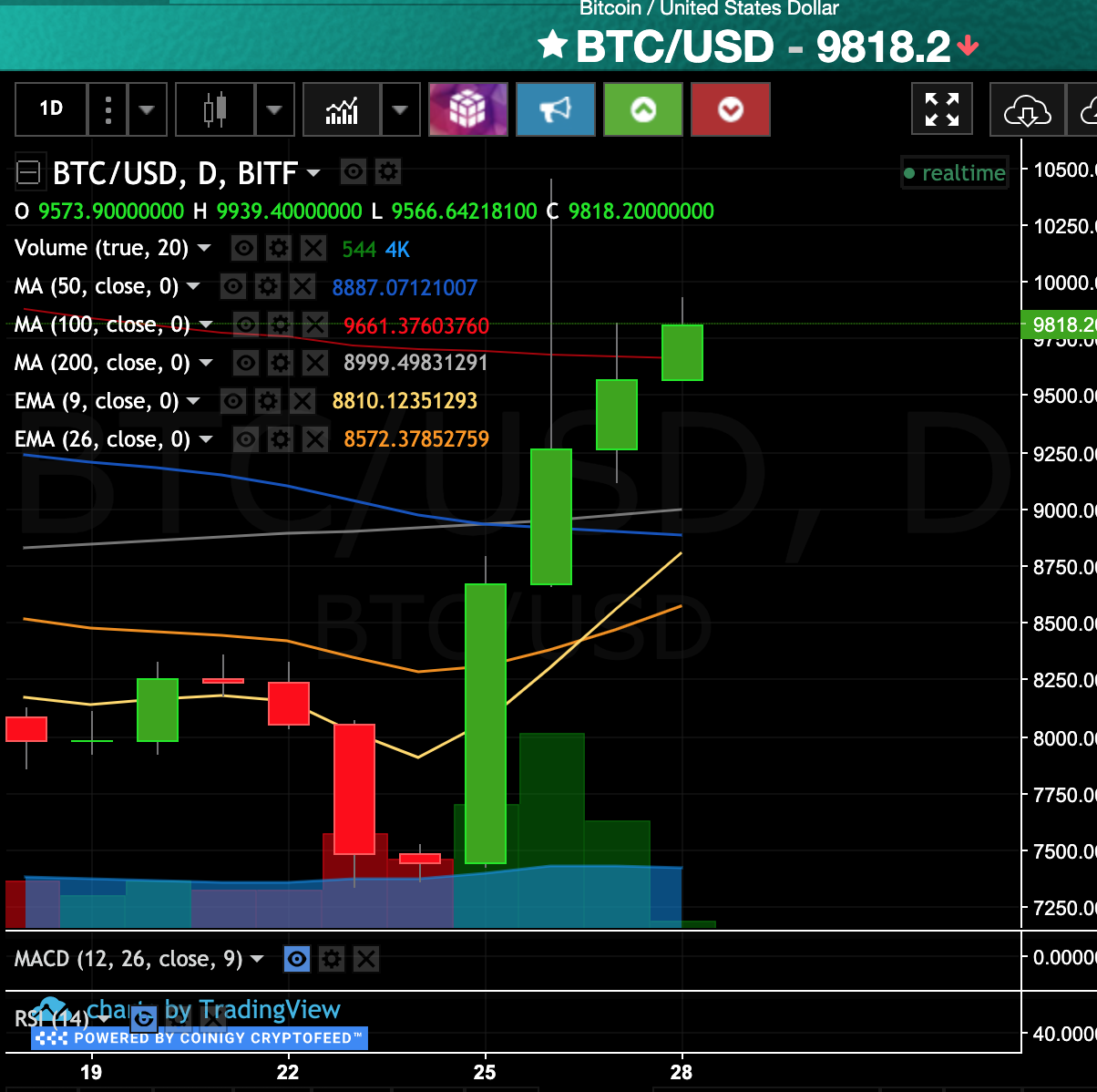Click the green 9818.2 price axis label

tap(1060, 325)
